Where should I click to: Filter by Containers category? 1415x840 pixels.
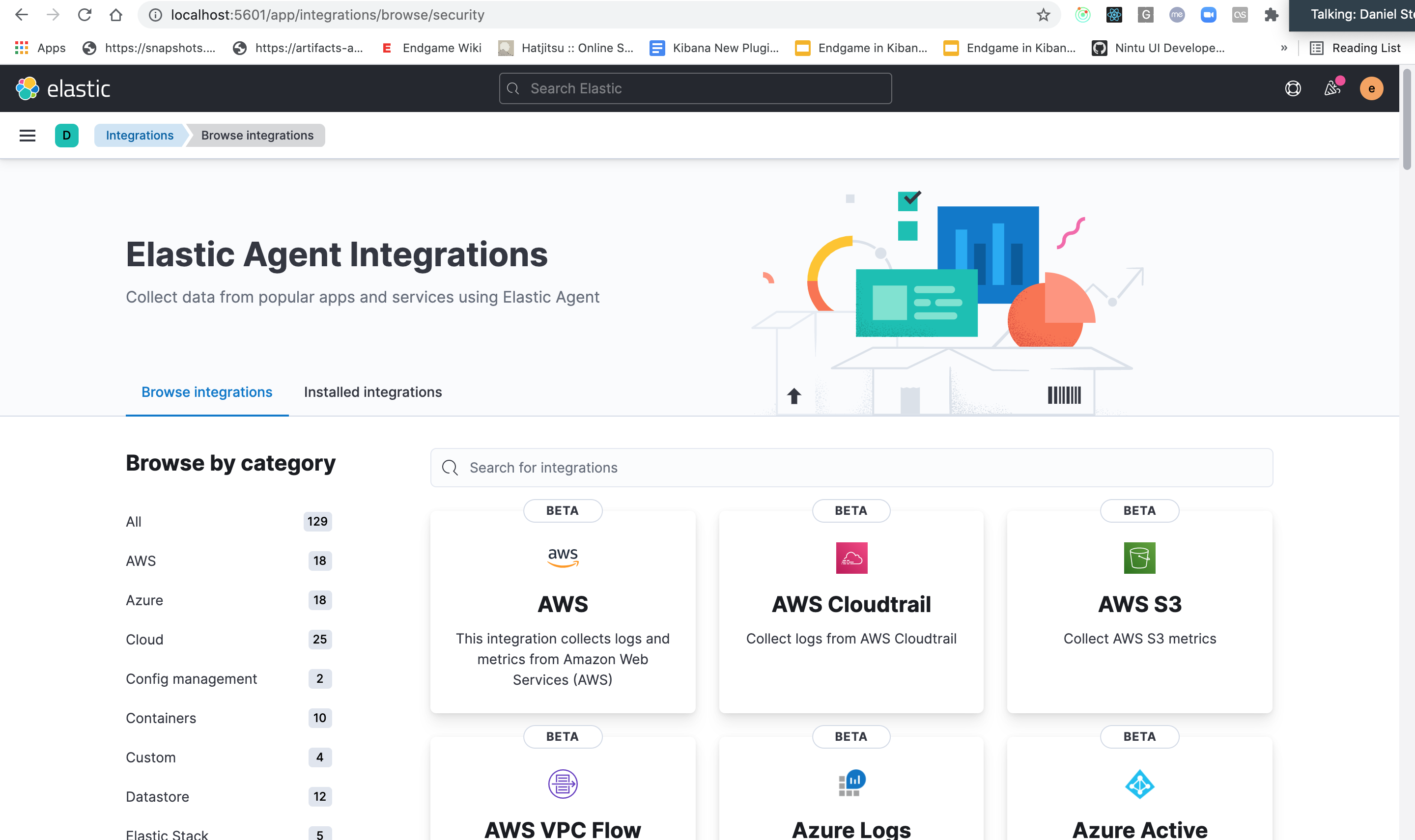(x=161, y=718)
